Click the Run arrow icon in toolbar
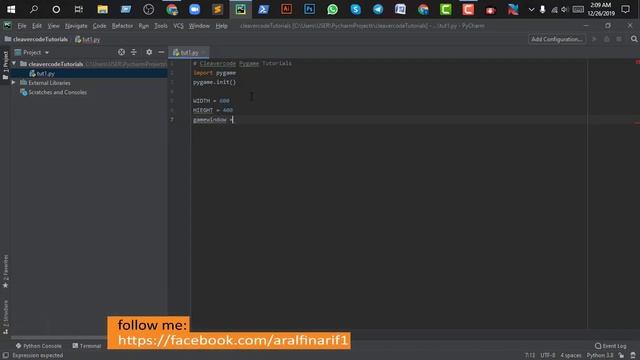The image size is (640, 360). click(594, 39)
